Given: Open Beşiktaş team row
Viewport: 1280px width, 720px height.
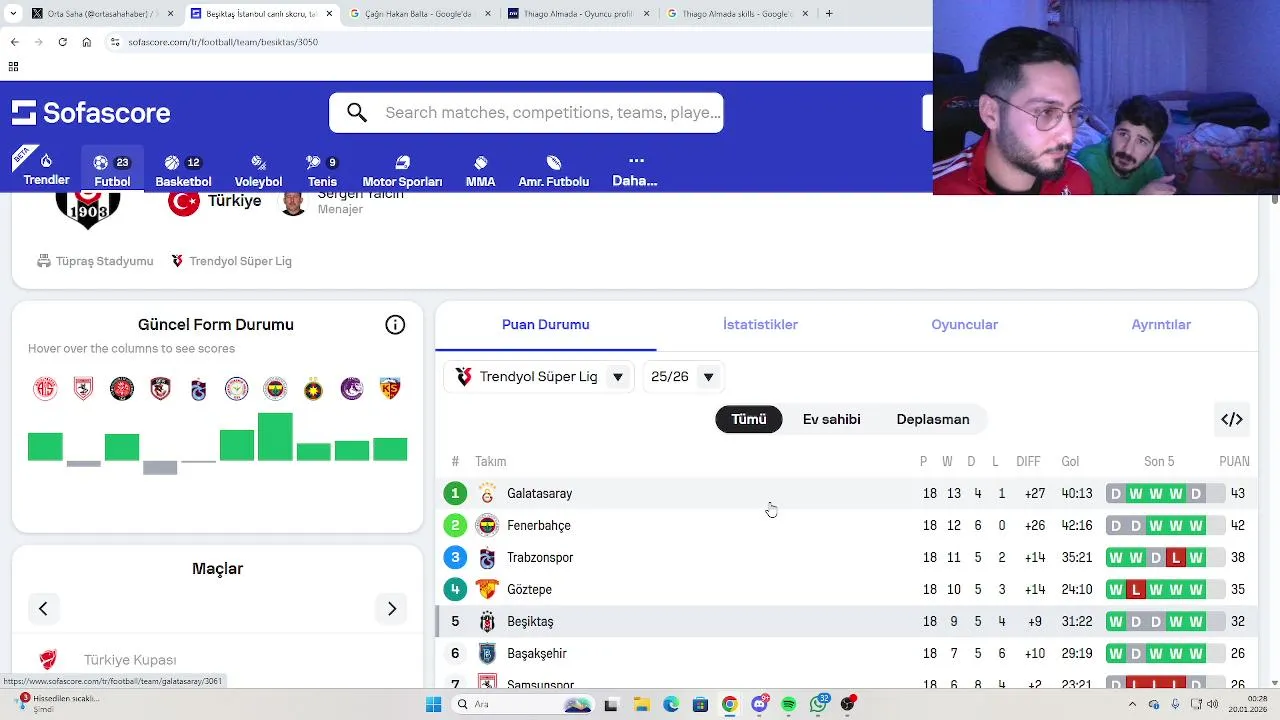Looking at the screenshot, I should (x=846, y=621).
